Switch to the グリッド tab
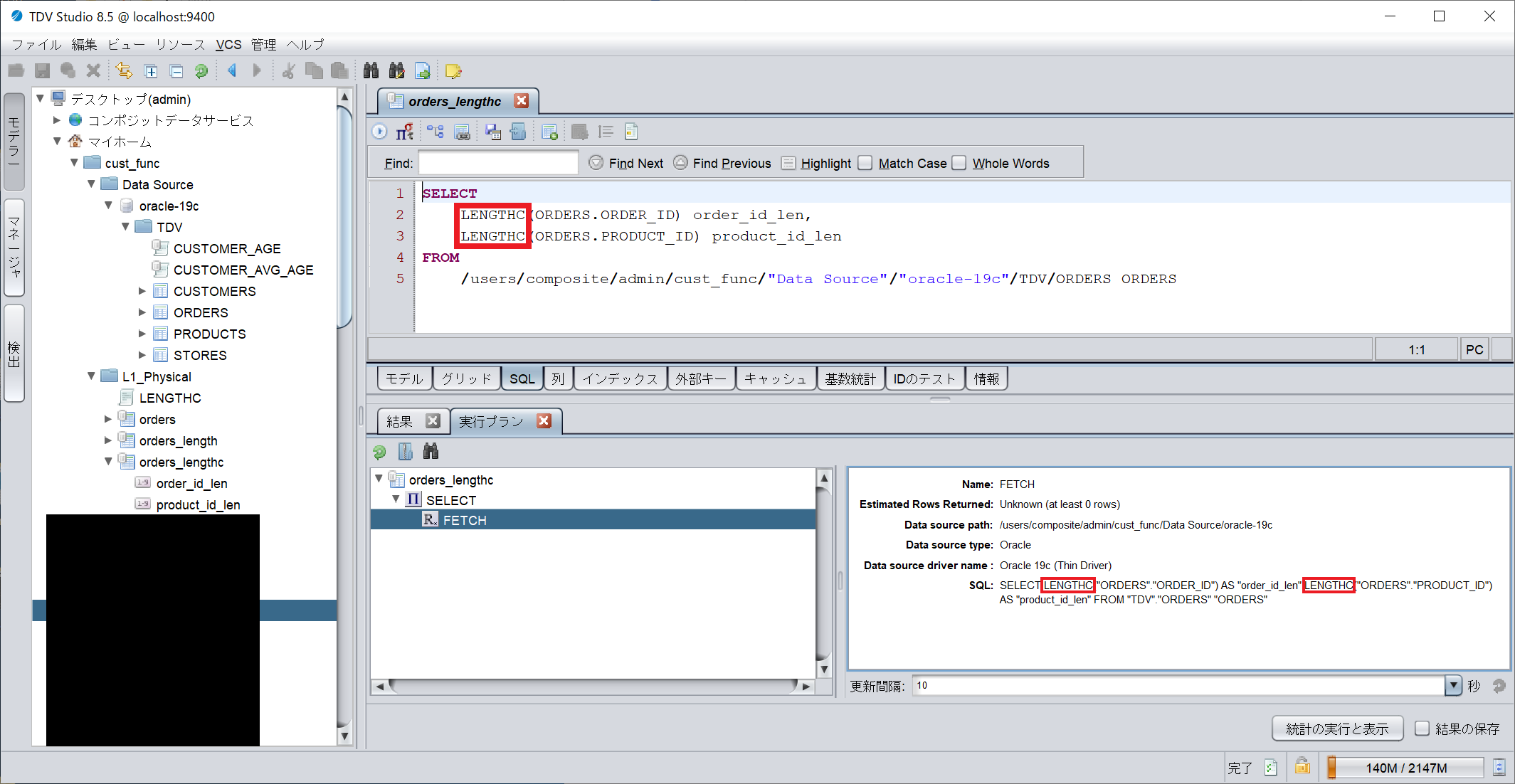1515x784 pixels. [467, 378]
